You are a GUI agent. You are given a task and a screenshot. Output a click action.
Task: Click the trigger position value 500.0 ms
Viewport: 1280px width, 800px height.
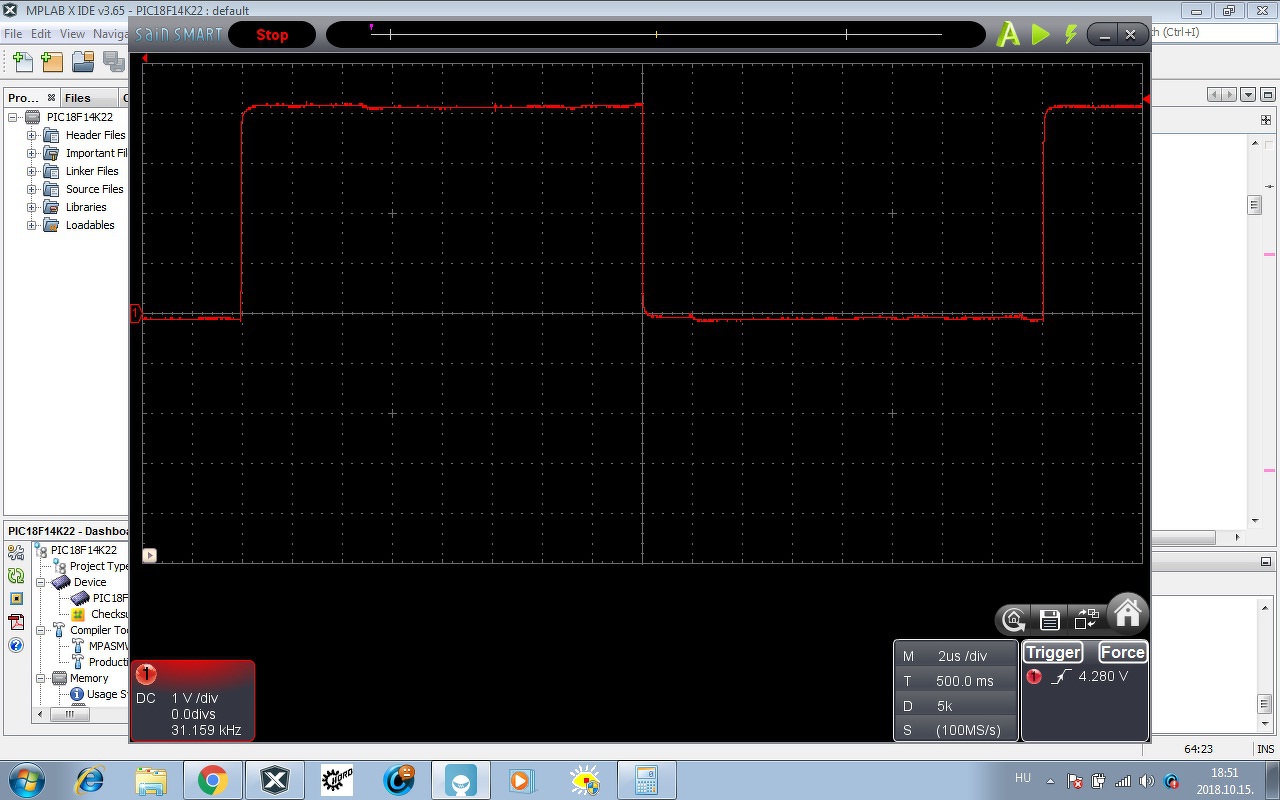(x=965, y=681)
